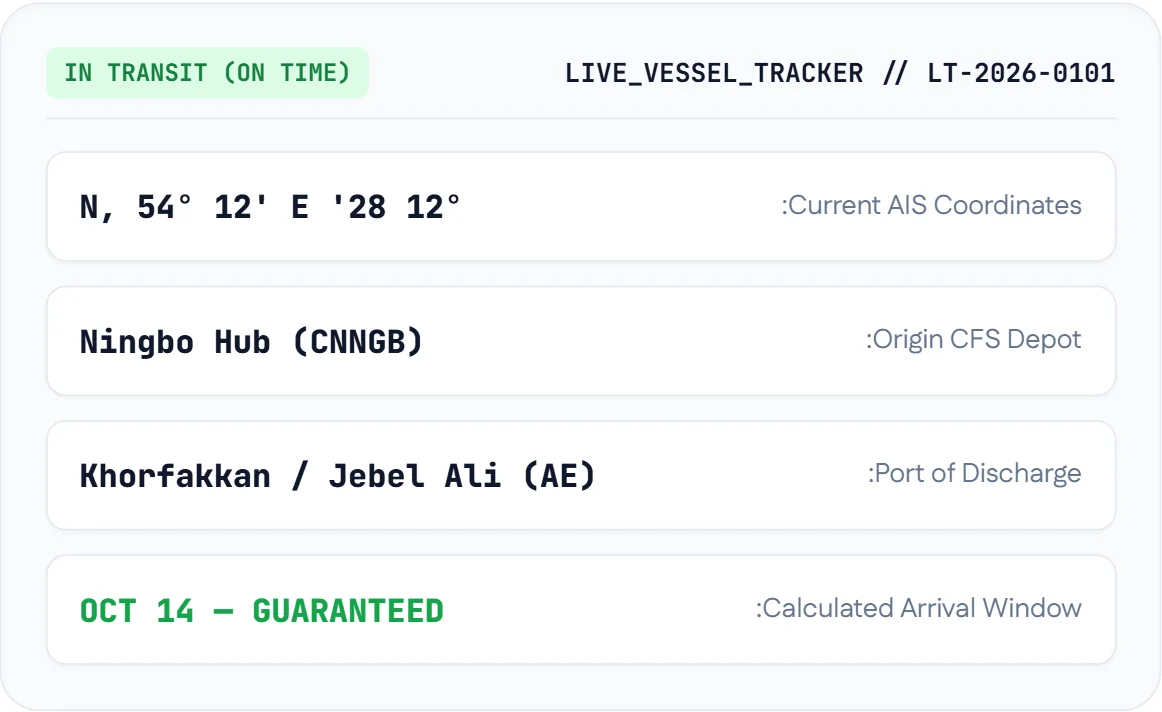Screen dimensions: 1162x712
Task: Select the Ningbo Hub depot name
Action: point(175,342)
